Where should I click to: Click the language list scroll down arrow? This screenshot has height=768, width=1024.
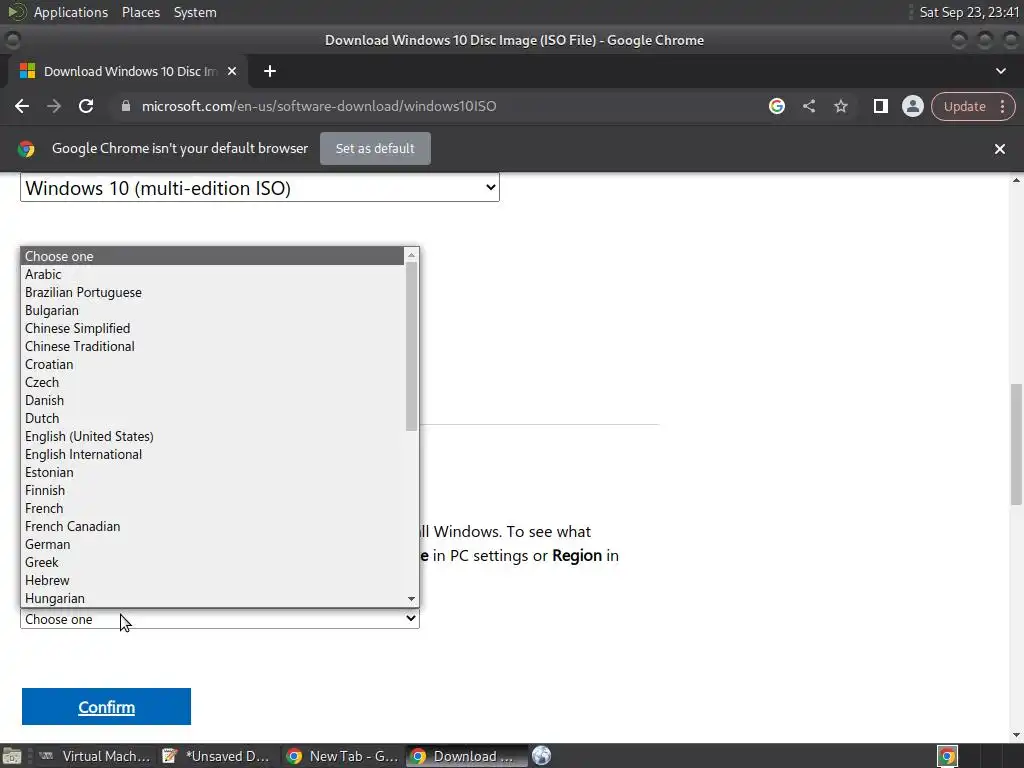click(x=411, y=599)
